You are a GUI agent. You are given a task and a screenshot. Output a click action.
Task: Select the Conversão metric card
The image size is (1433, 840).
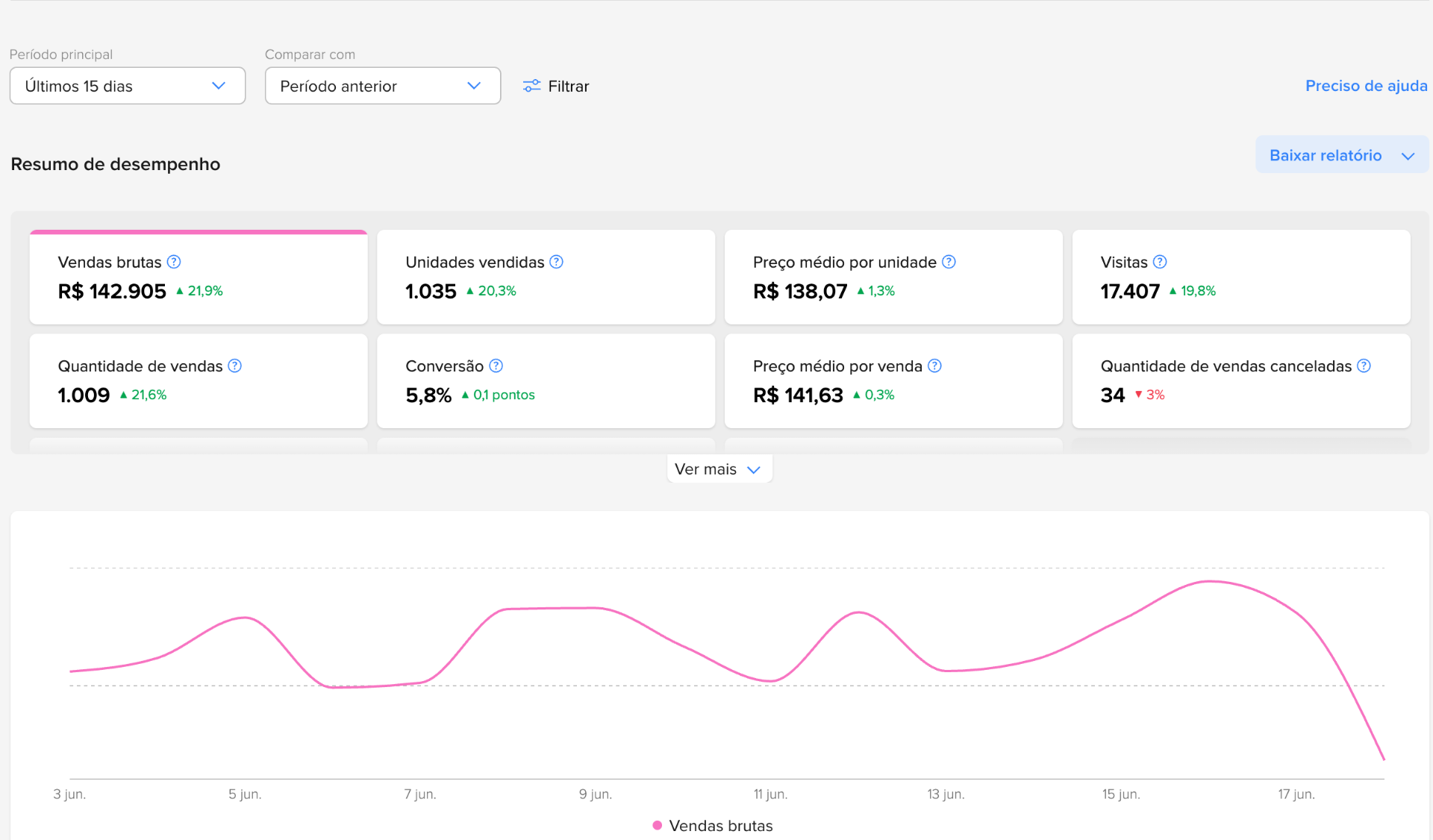546,380
